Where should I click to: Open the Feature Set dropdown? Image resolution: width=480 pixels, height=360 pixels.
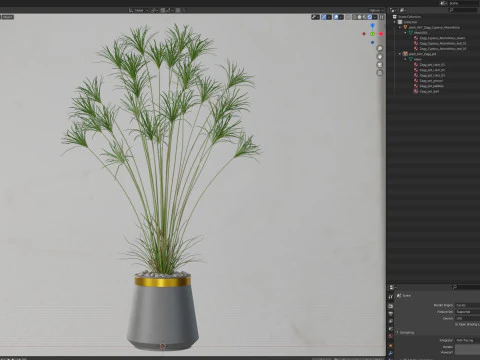468,312
